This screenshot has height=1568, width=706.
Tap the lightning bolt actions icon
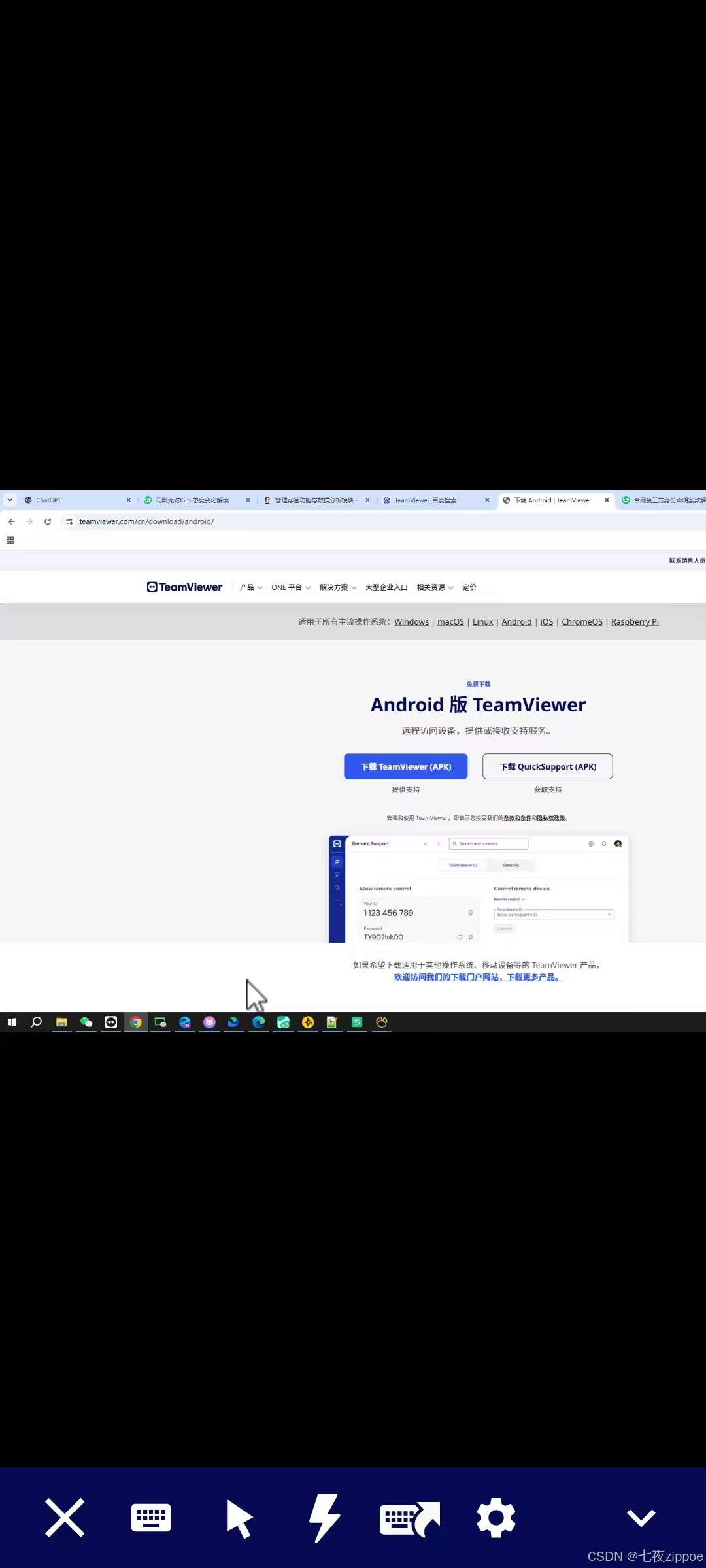click(x=325, y=1518)
